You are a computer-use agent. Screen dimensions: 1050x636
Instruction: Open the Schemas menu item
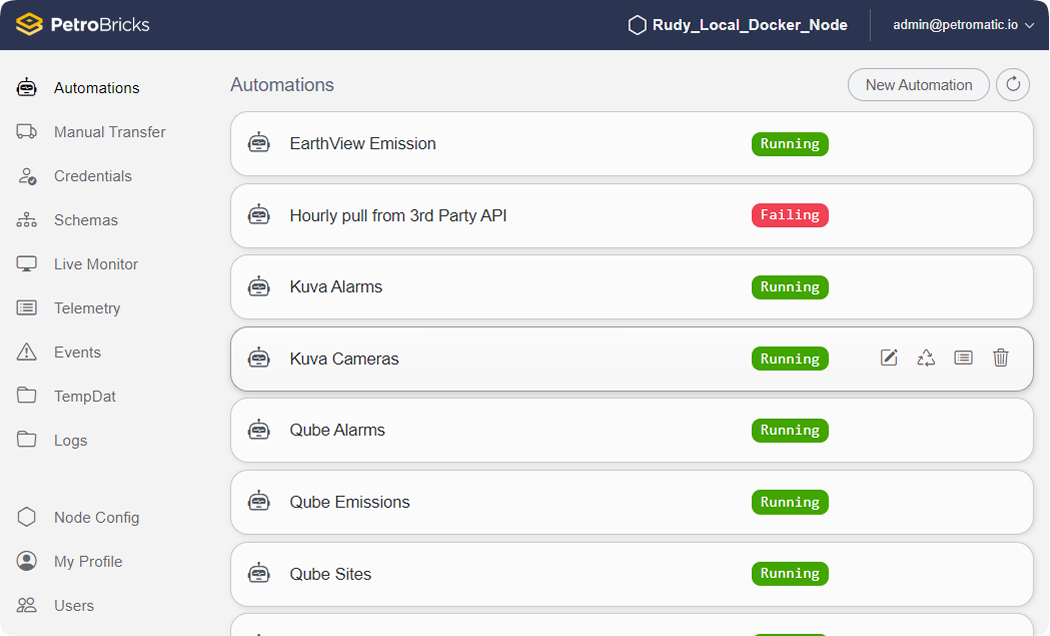point(86,220)
